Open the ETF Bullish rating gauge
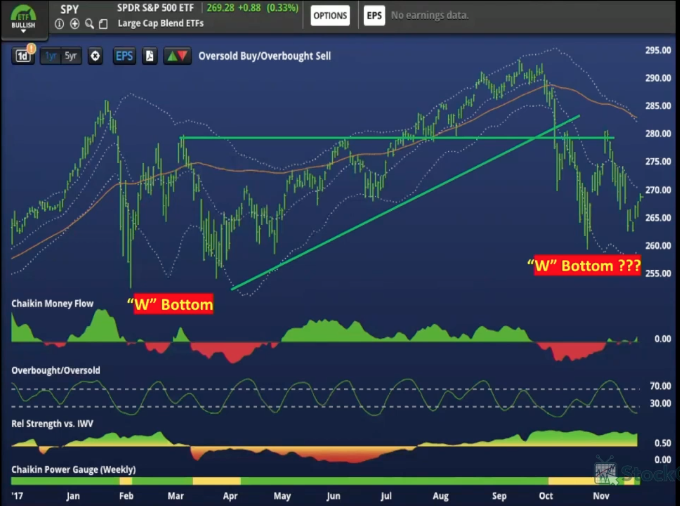 (23, 20)
